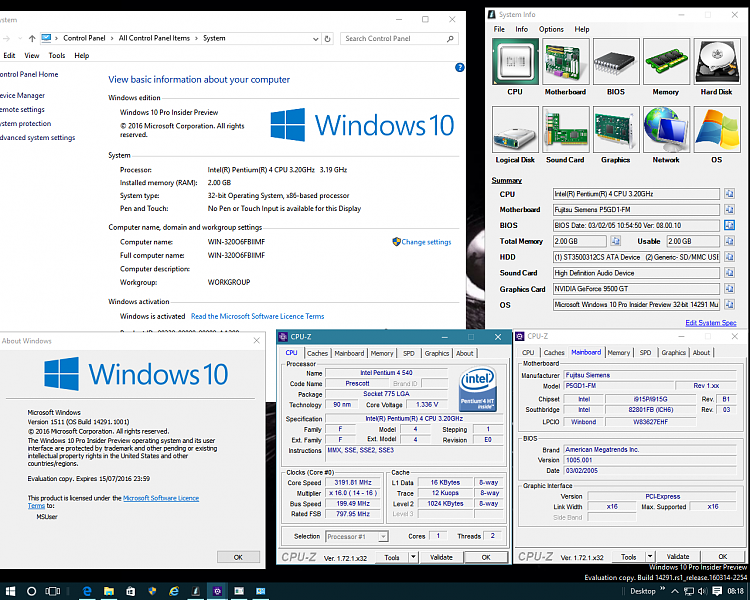
Task: Open the BIOS chip icon
Action: pyautogui.click(x=616, y=62)
